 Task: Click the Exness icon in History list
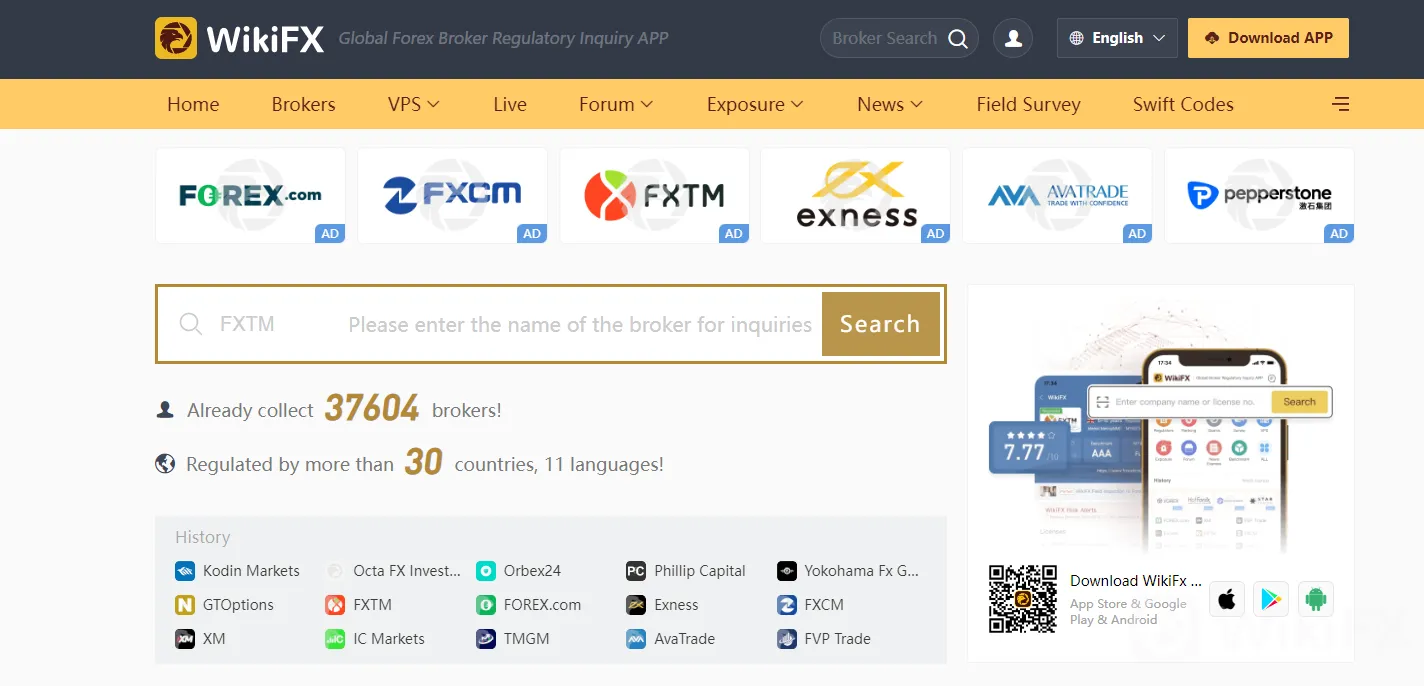pyautogui.click(x=636, y=605)
